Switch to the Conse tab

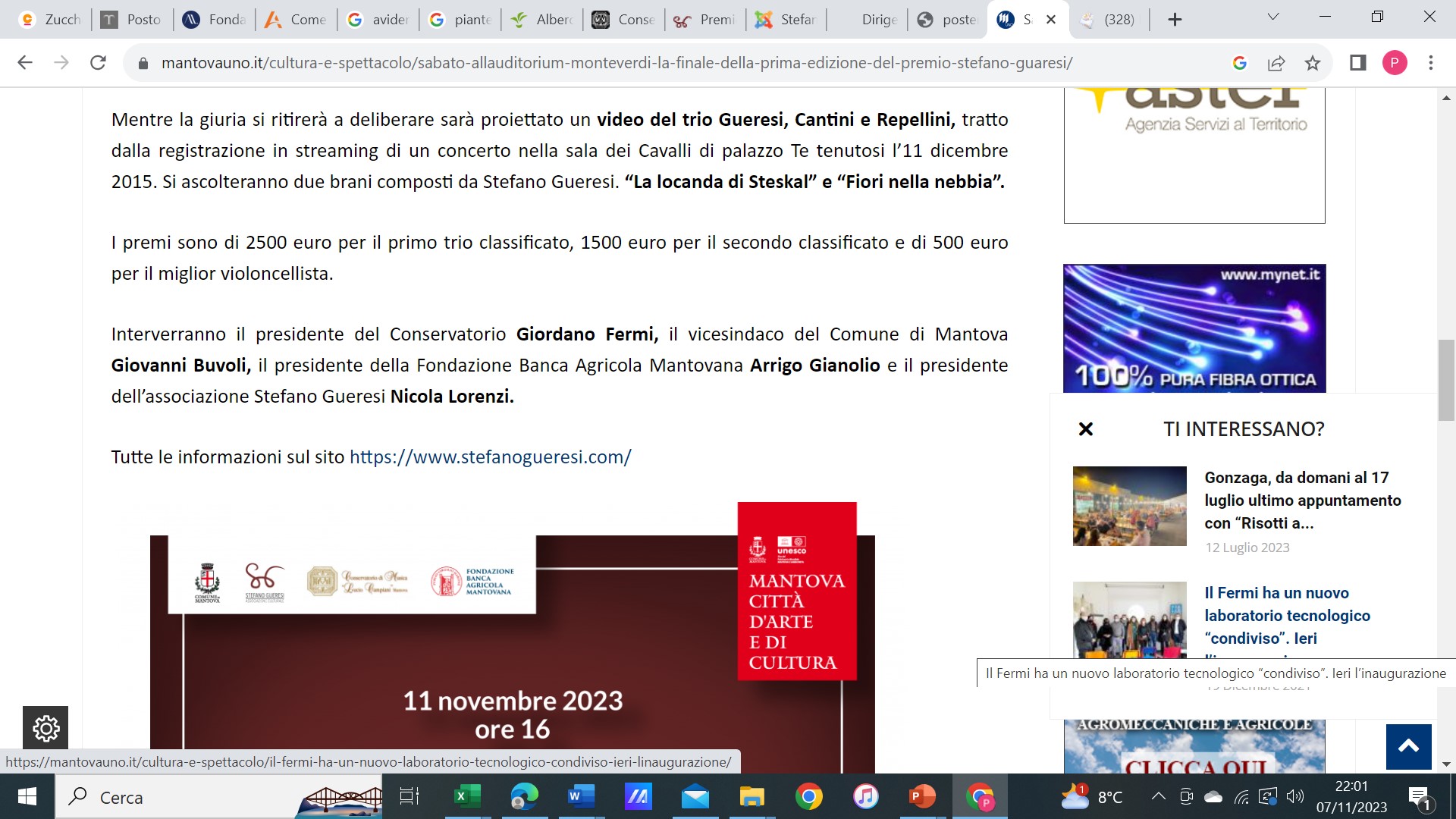[624, 20]
